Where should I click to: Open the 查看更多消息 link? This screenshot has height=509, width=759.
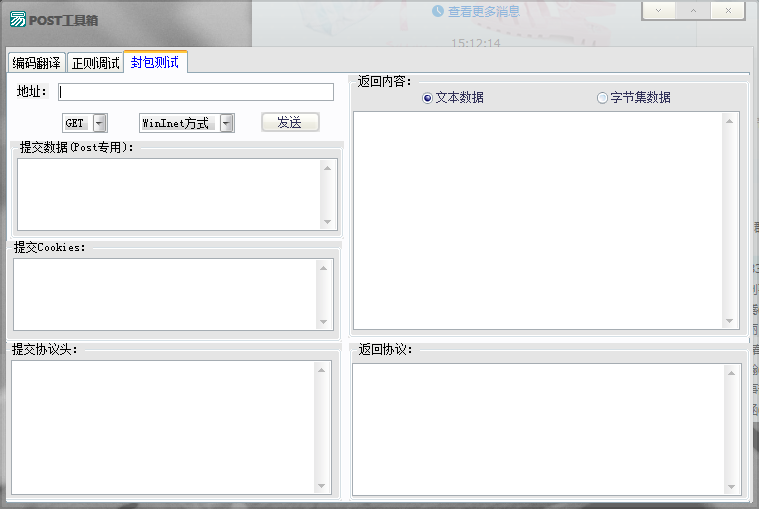click(x=484, y=11)
